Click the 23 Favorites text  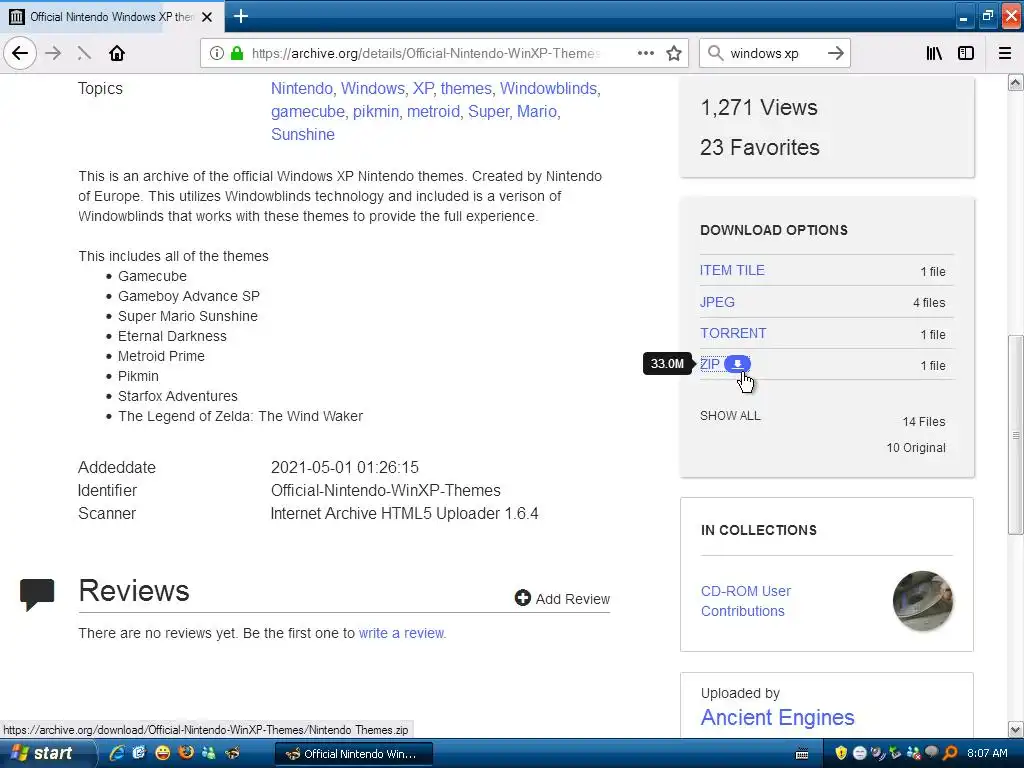point(760,148)
